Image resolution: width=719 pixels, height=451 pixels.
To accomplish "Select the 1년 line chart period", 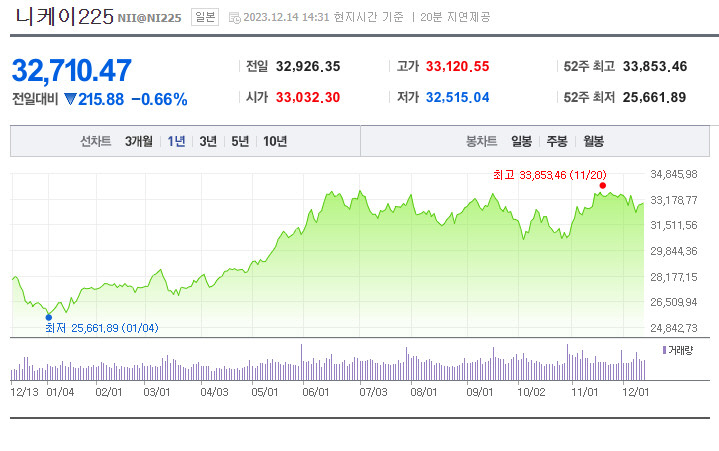I will coord(176,141).
